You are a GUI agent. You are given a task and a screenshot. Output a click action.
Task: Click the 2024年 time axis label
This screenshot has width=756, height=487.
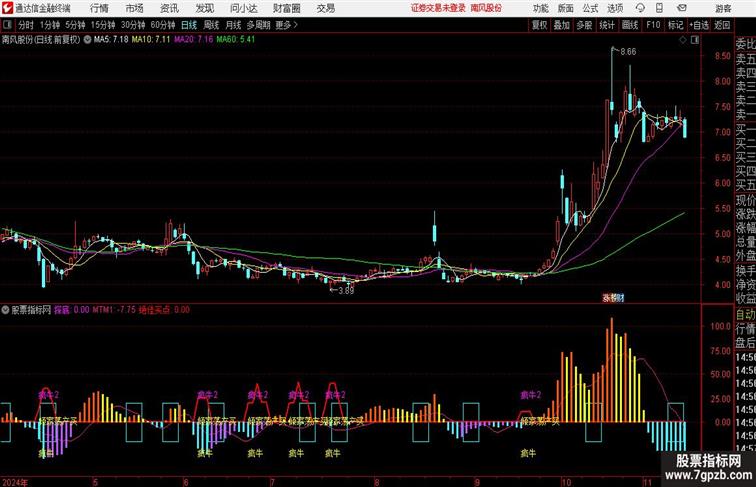(15, 482)
